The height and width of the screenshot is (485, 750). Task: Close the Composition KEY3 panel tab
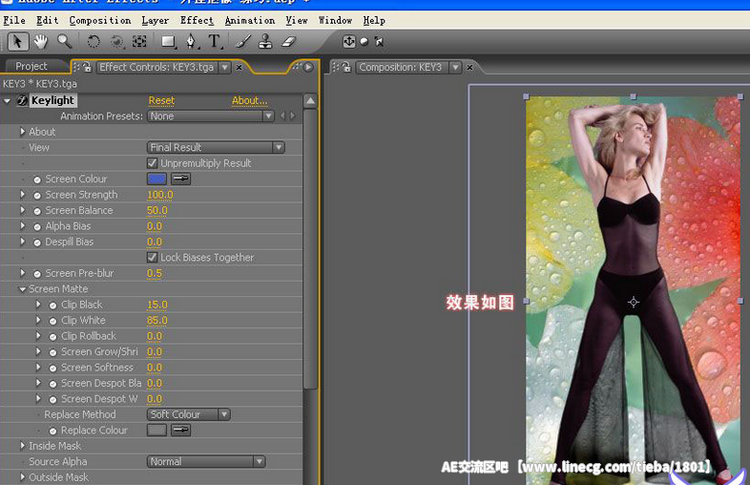470,67
